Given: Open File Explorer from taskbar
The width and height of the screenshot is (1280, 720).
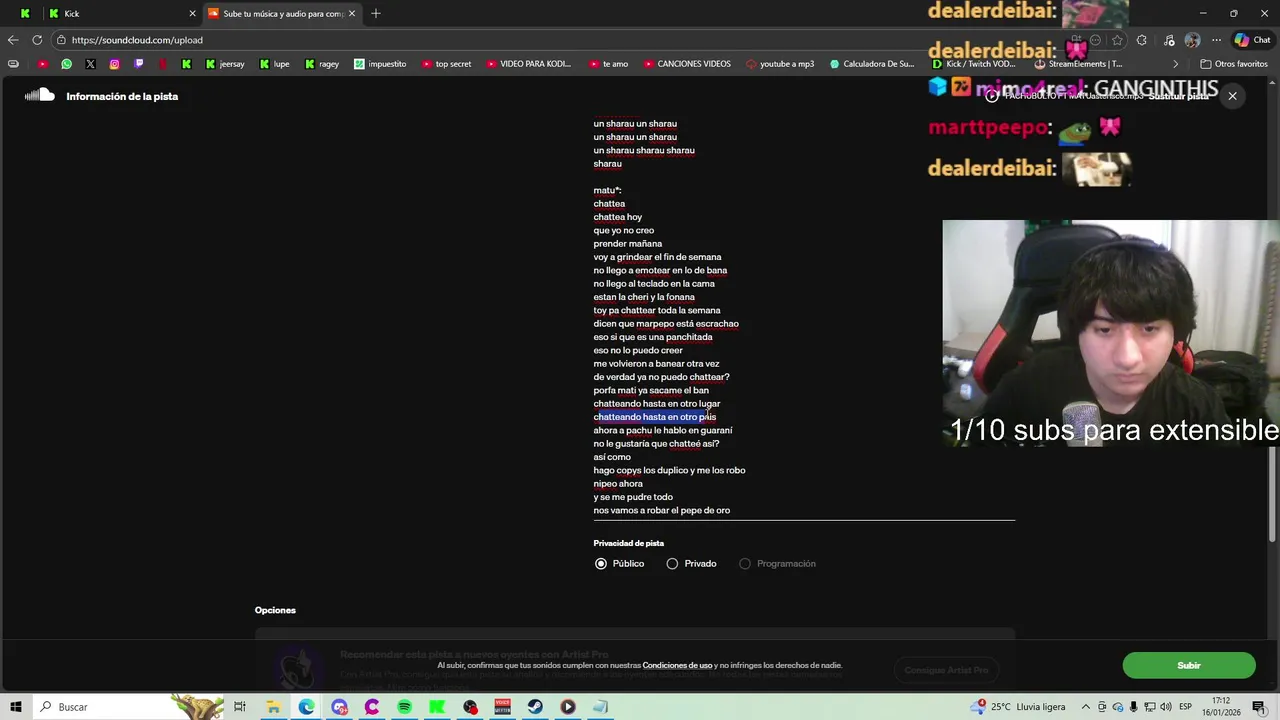Looking at the screenshot, I should click(273, 707).
